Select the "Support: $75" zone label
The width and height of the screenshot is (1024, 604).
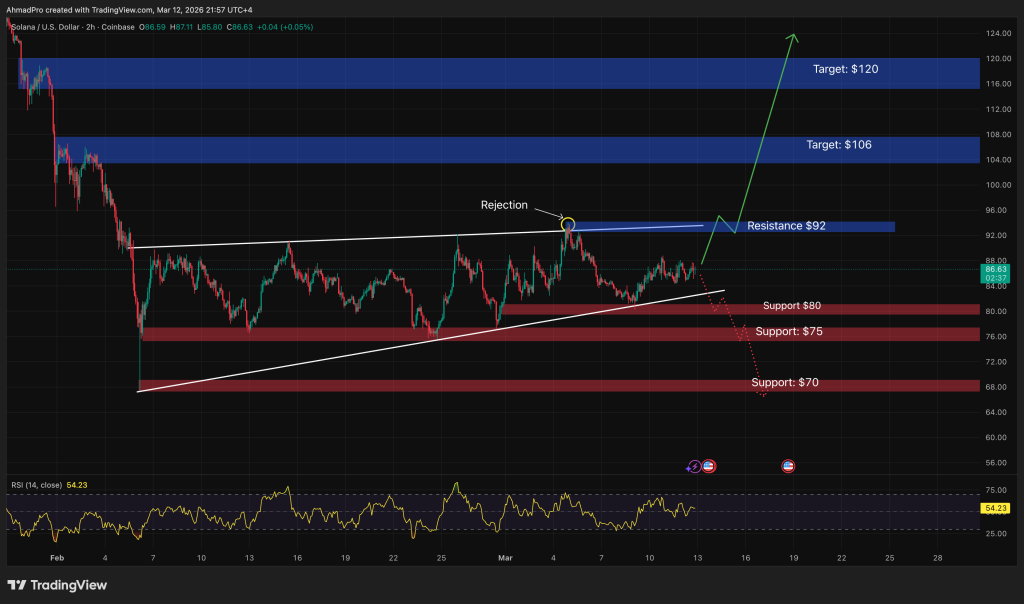(x=789, y=331)
